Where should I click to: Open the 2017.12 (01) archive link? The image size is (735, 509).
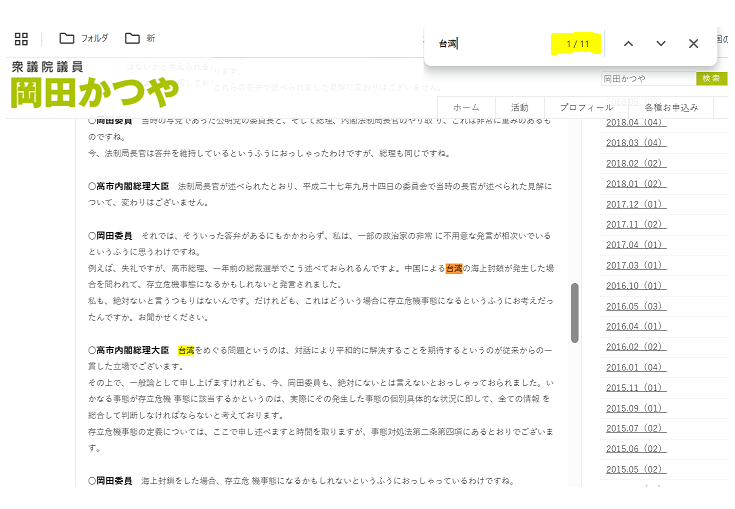(635, 204)
